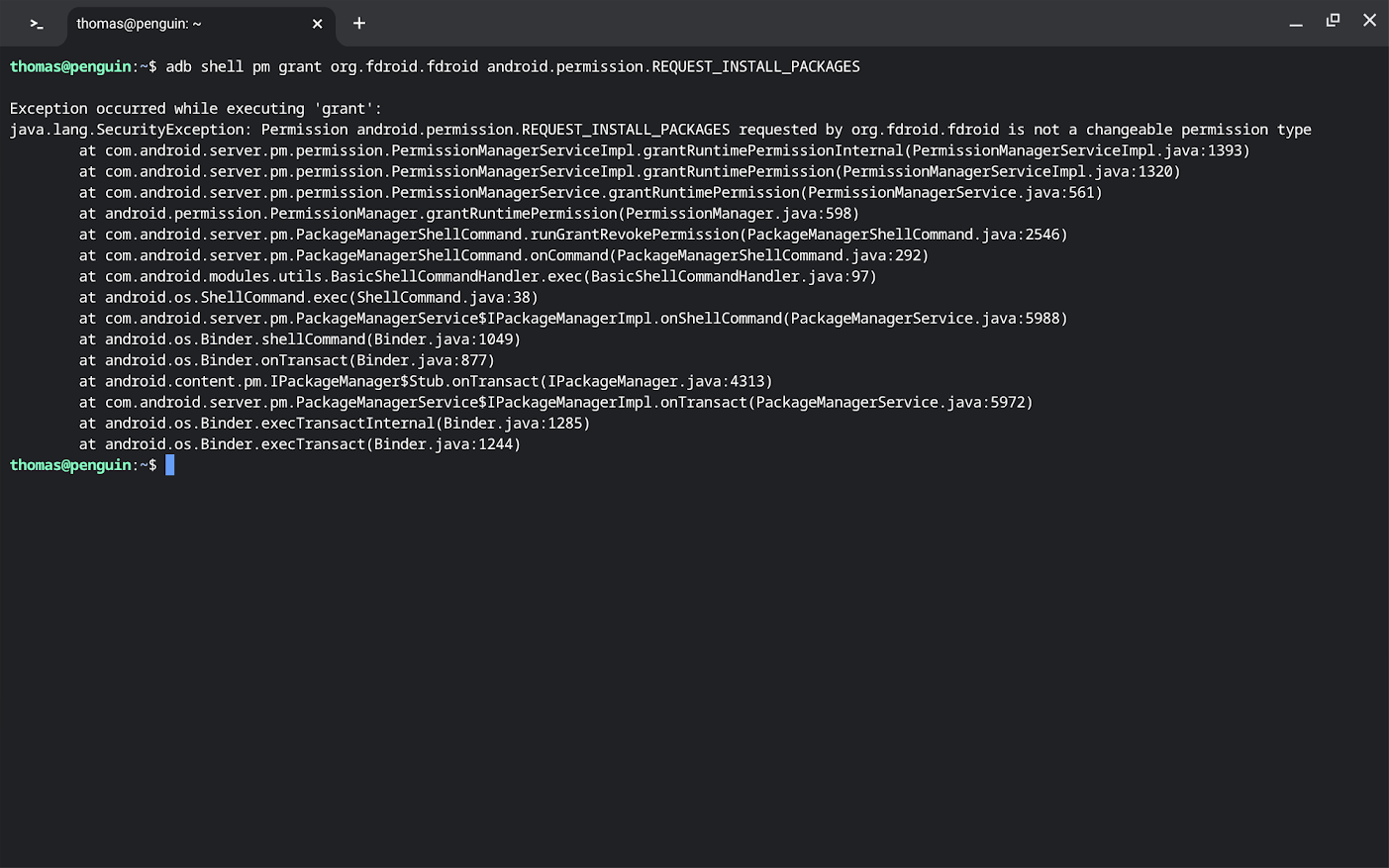1389x868 pixels.
Task: Click the terminal app icon in title bar
Action: coord(37,23)
